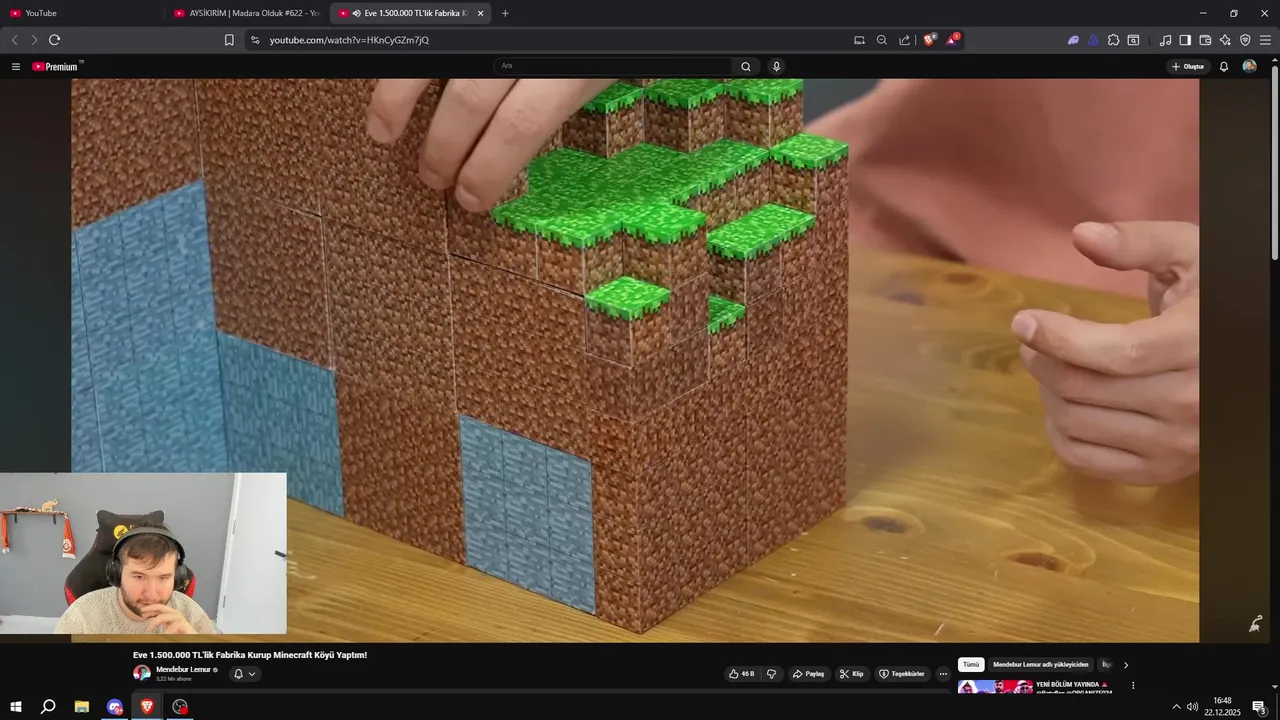Go back in browser history

tap(14, 40)
